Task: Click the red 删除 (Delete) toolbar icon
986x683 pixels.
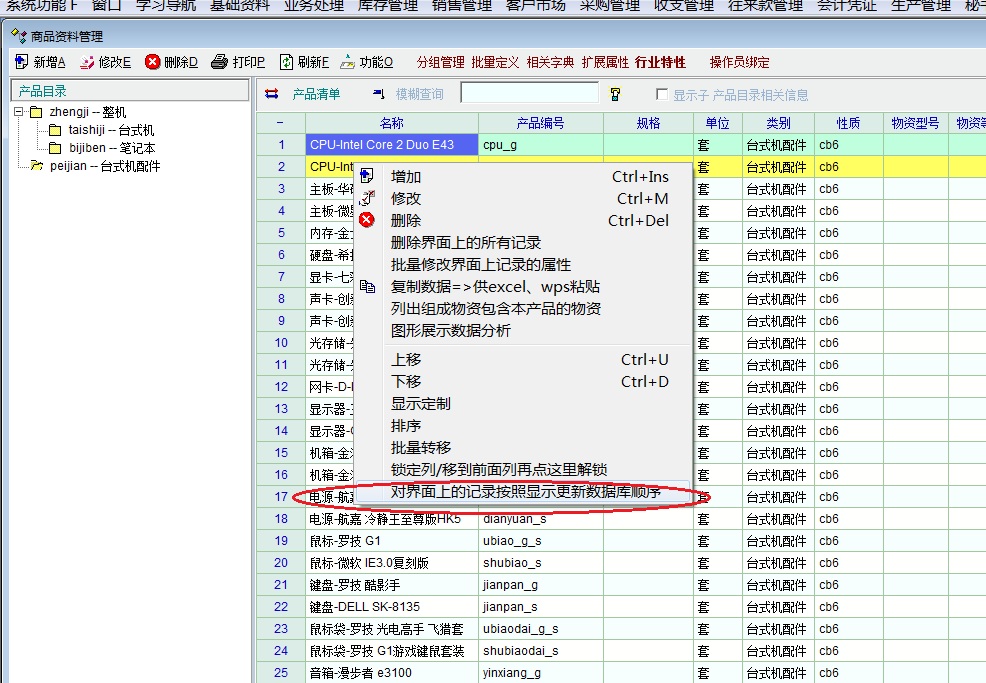Action: [x=152, y=62]
